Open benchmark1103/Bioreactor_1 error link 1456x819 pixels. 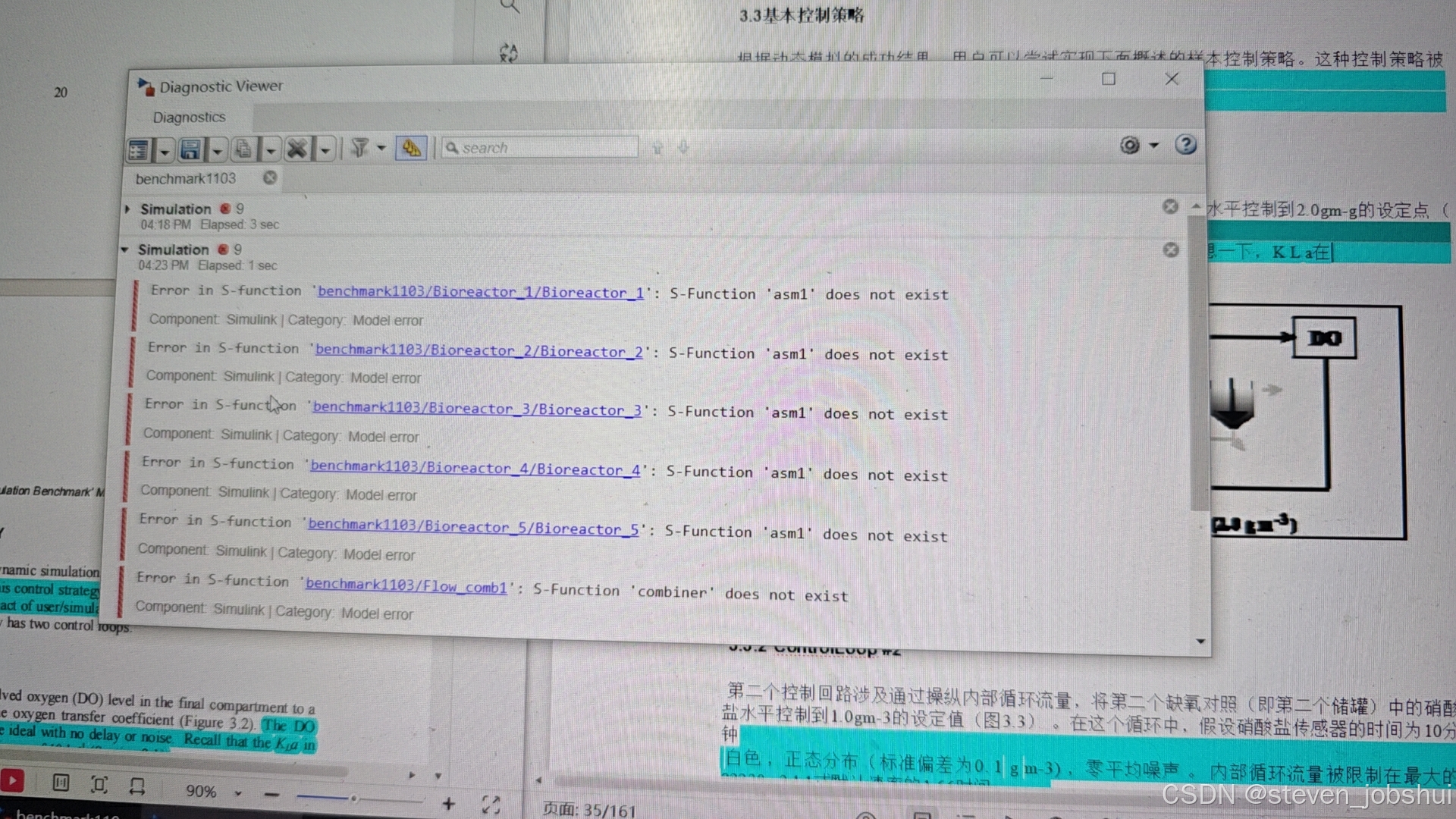click(x=480, y=292)
